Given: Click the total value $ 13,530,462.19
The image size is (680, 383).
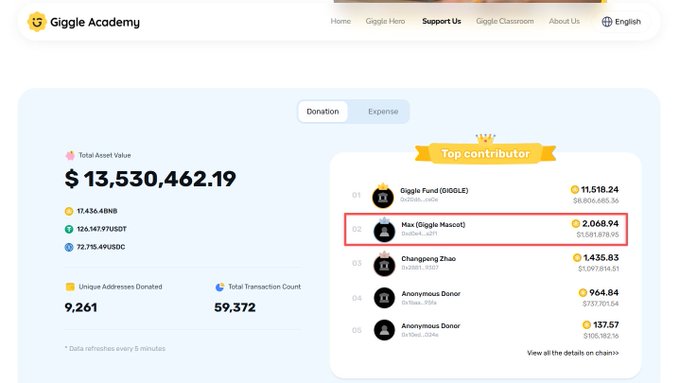Looking at the screenshot, I should (x=150, y=179).
